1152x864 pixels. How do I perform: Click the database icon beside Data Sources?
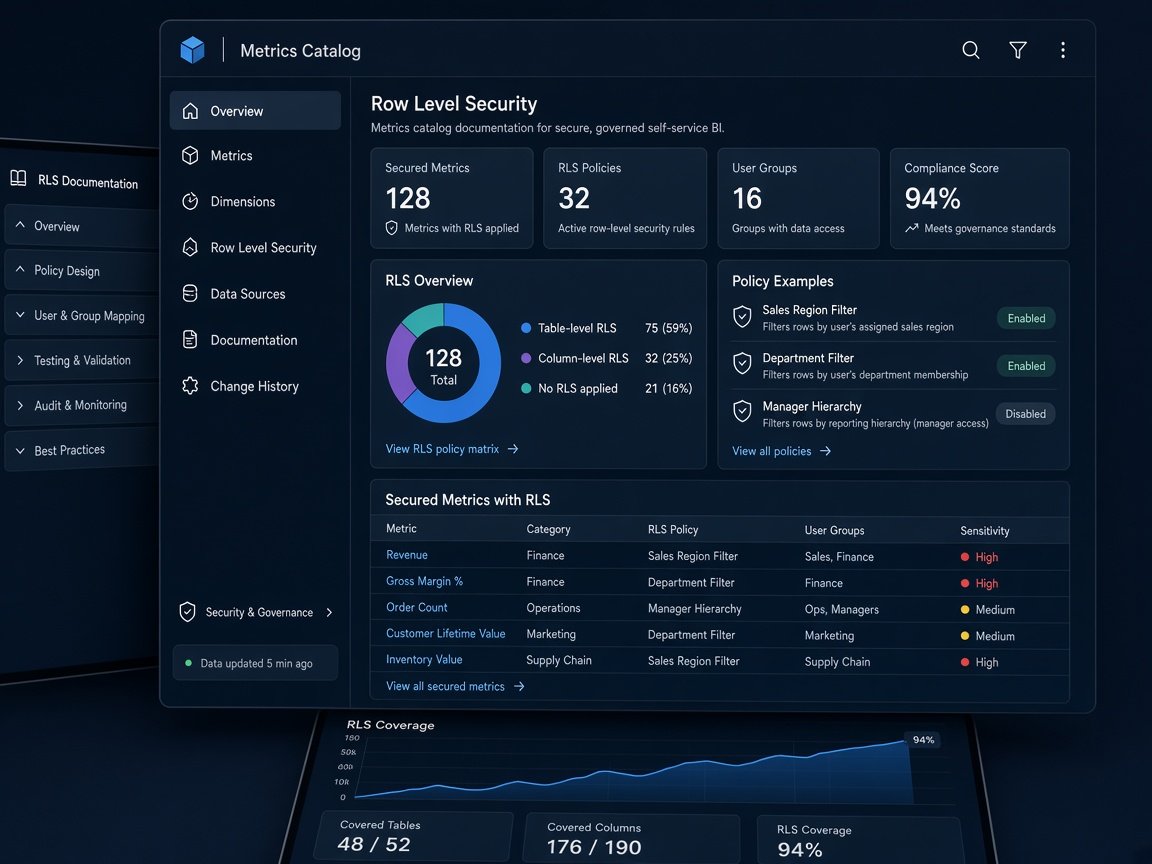[190, 294]
